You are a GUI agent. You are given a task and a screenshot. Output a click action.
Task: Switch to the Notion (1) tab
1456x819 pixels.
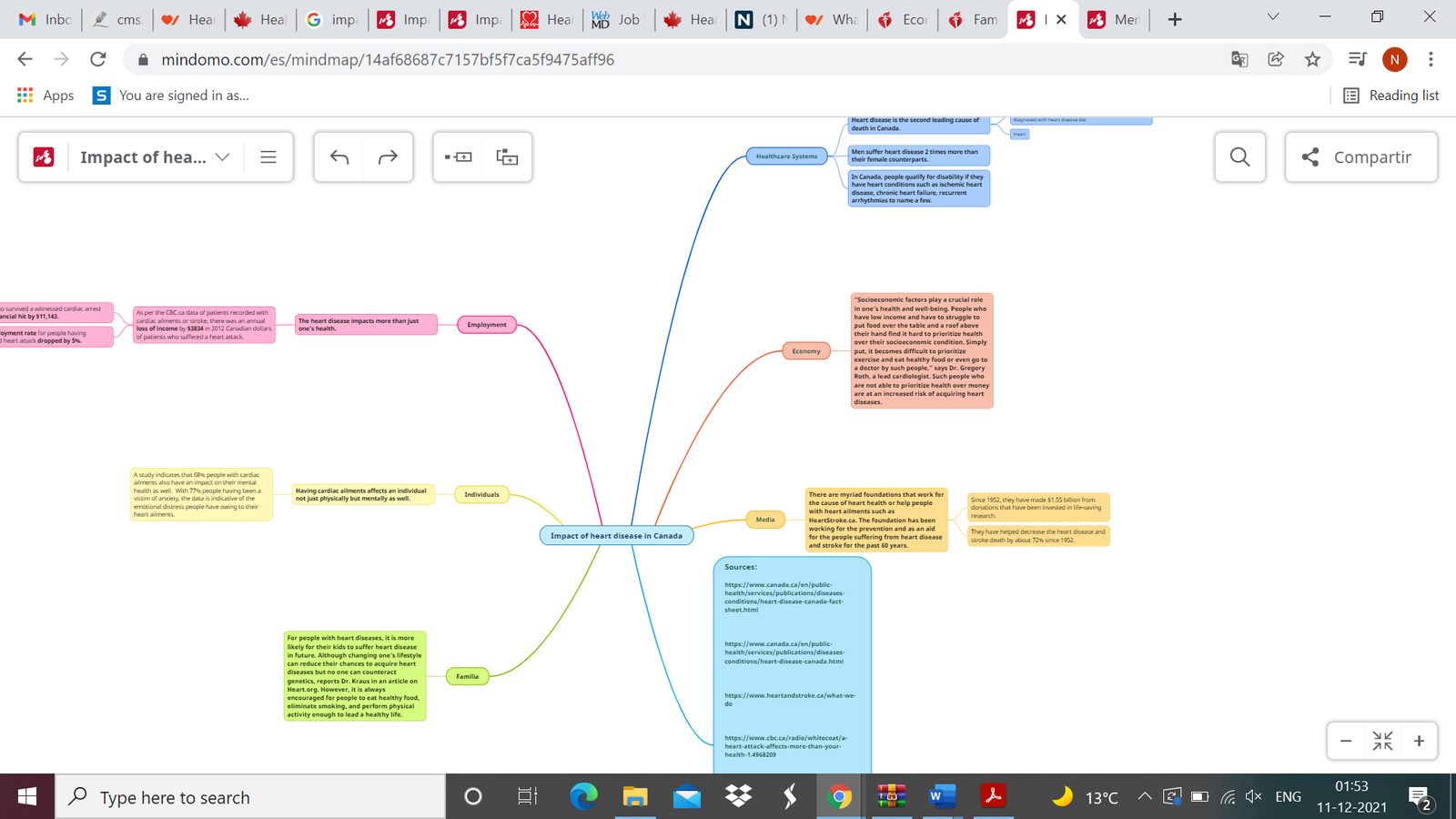point(761,19)
